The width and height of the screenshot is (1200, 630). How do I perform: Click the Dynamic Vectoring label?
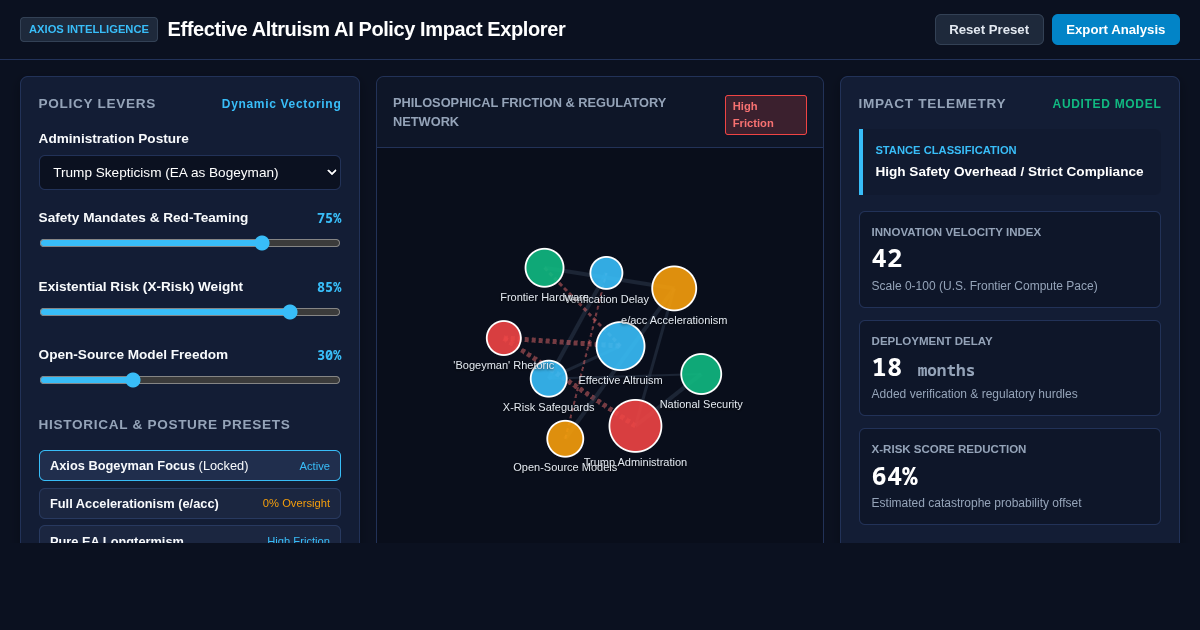[281, 104]
